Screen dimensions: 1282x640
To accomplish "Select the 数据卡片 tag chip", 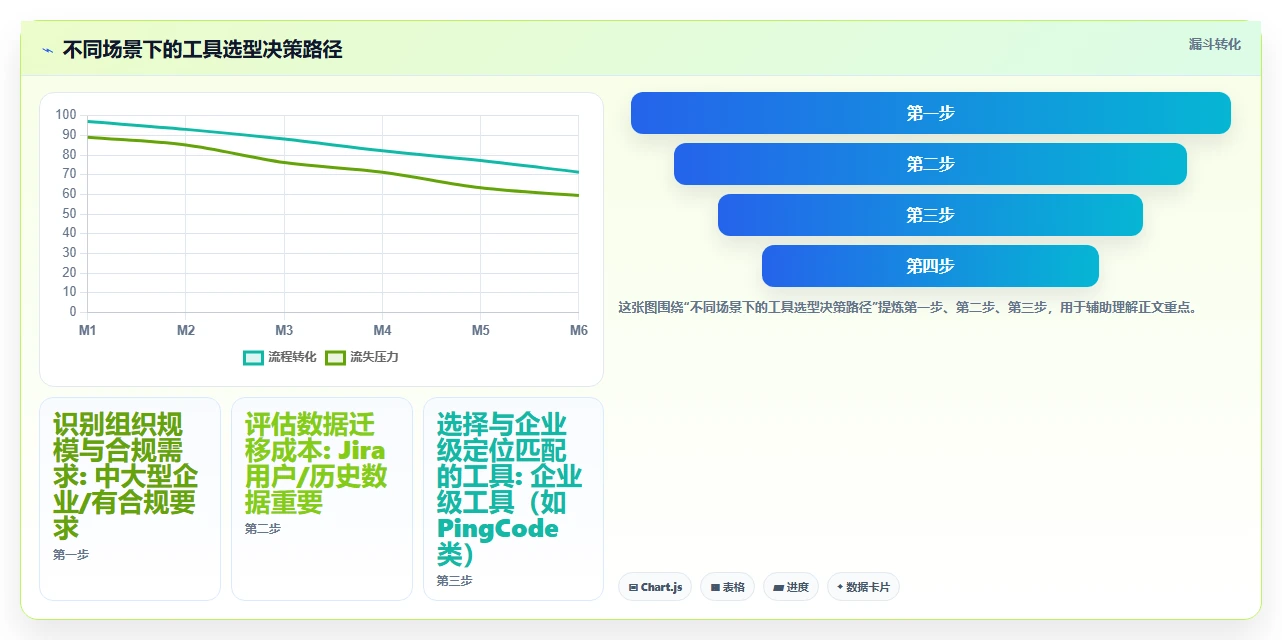I will (863, 587).
